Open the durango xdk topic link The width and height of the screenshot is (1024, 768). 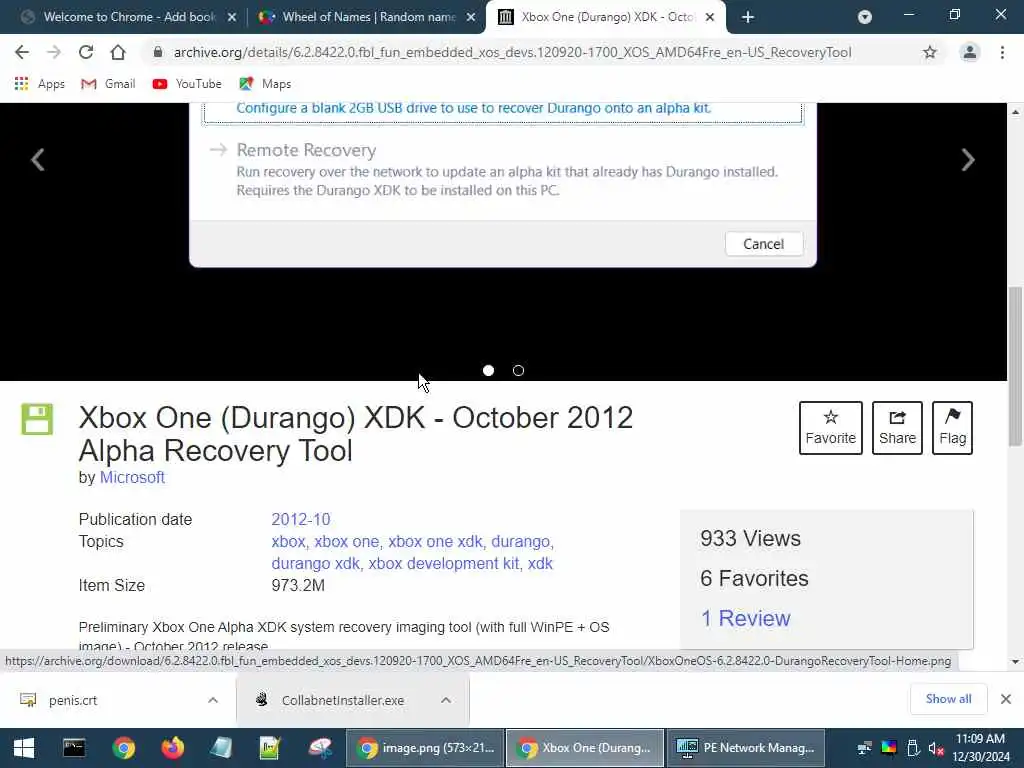(x=315, y=564)
